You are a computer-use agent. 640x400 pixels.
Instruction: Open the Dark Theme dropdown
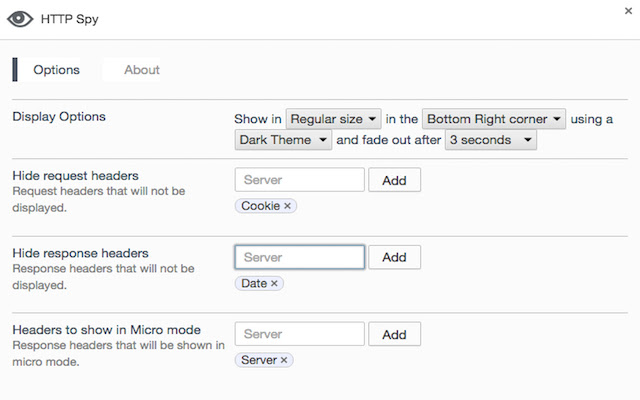pos(284,140)
